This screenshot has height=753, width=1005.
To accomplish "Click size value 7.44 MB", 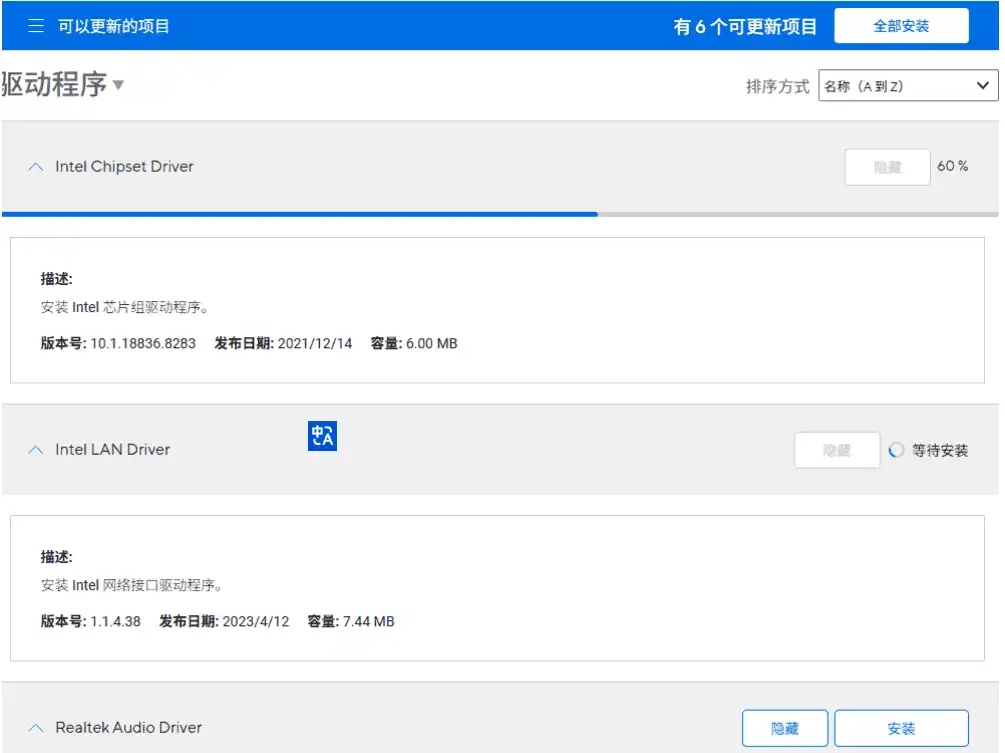I will (x=369, y=622).
